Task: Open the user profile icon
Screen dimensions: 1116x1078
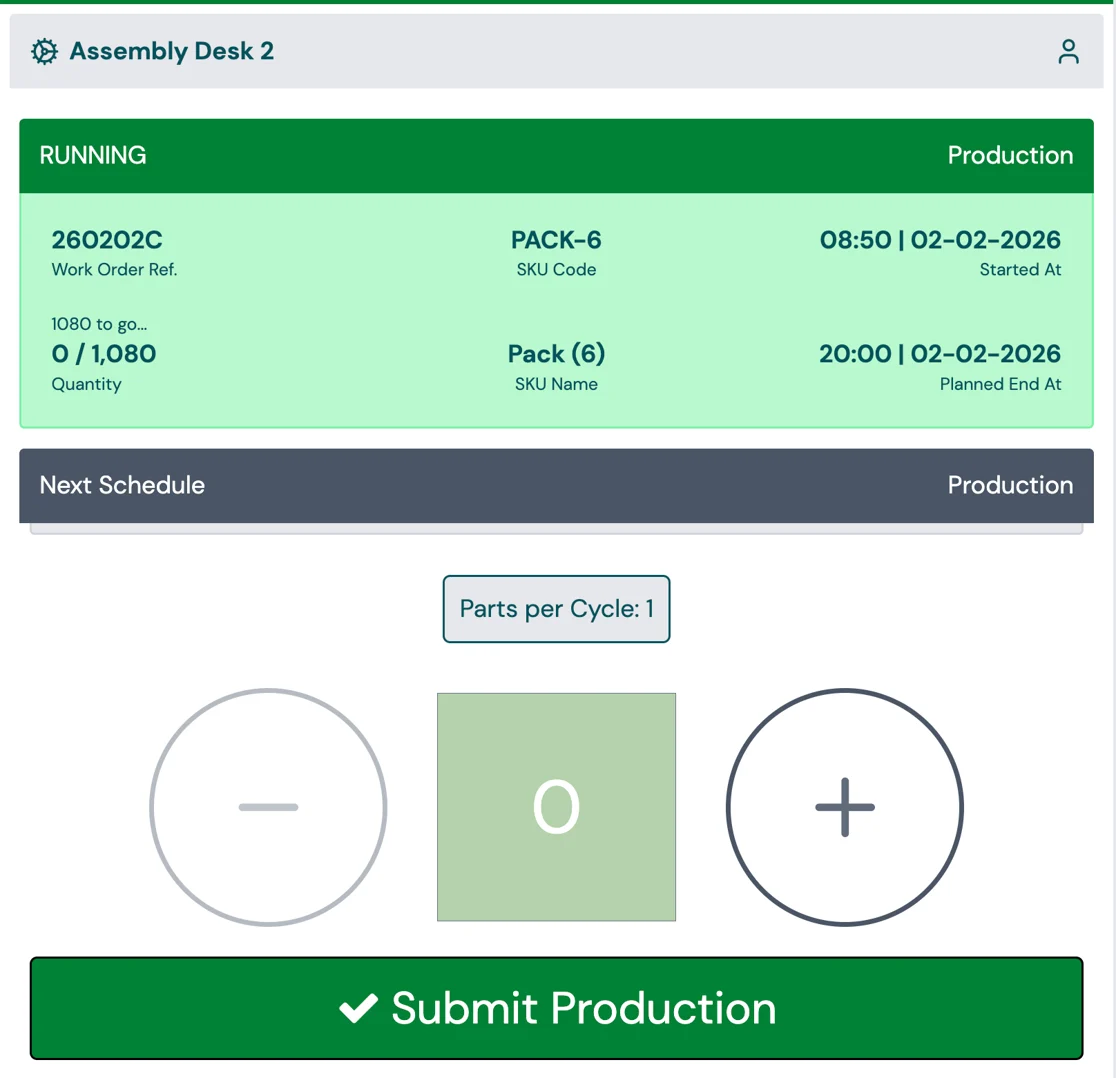Action: [x=1068, y=52]
